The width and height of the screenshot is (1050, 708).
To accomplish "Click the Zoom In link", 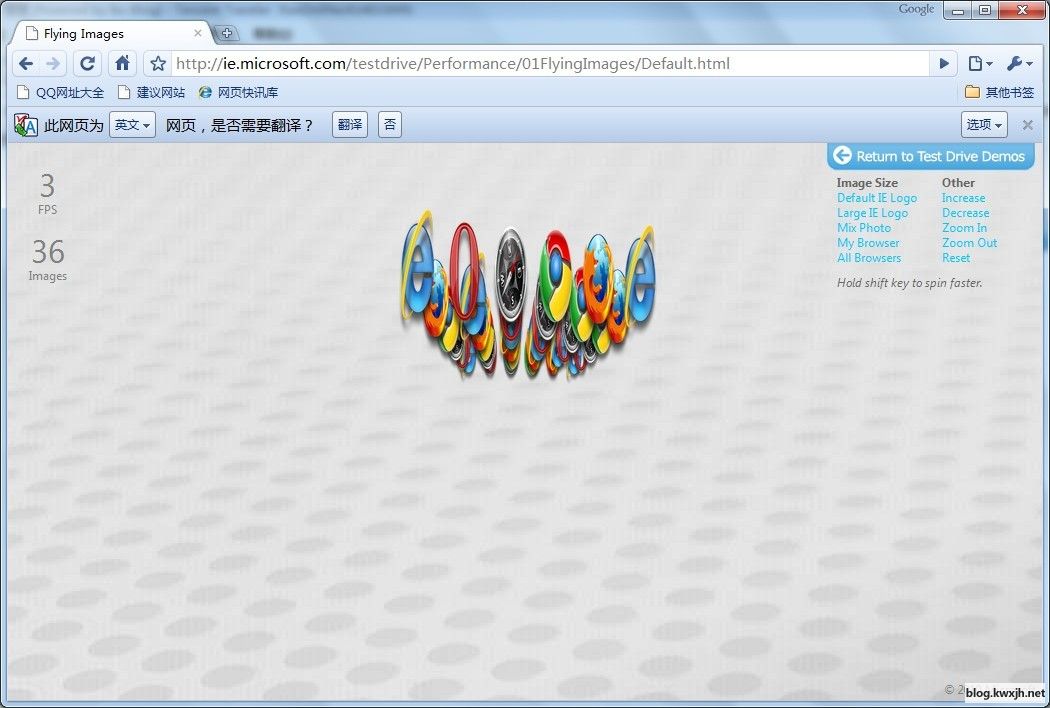I will 964,228.
